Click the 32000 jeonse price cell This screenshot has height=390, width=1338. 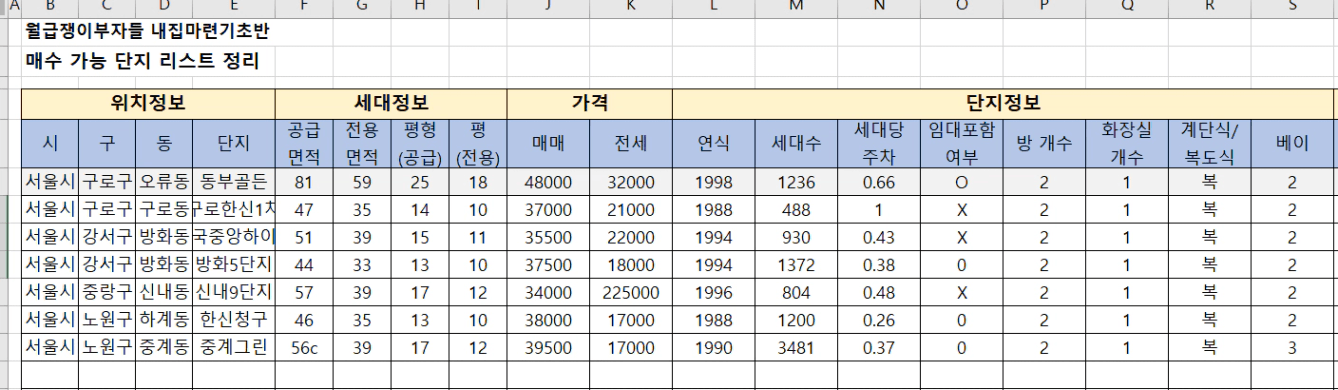(x=630, y=182)
